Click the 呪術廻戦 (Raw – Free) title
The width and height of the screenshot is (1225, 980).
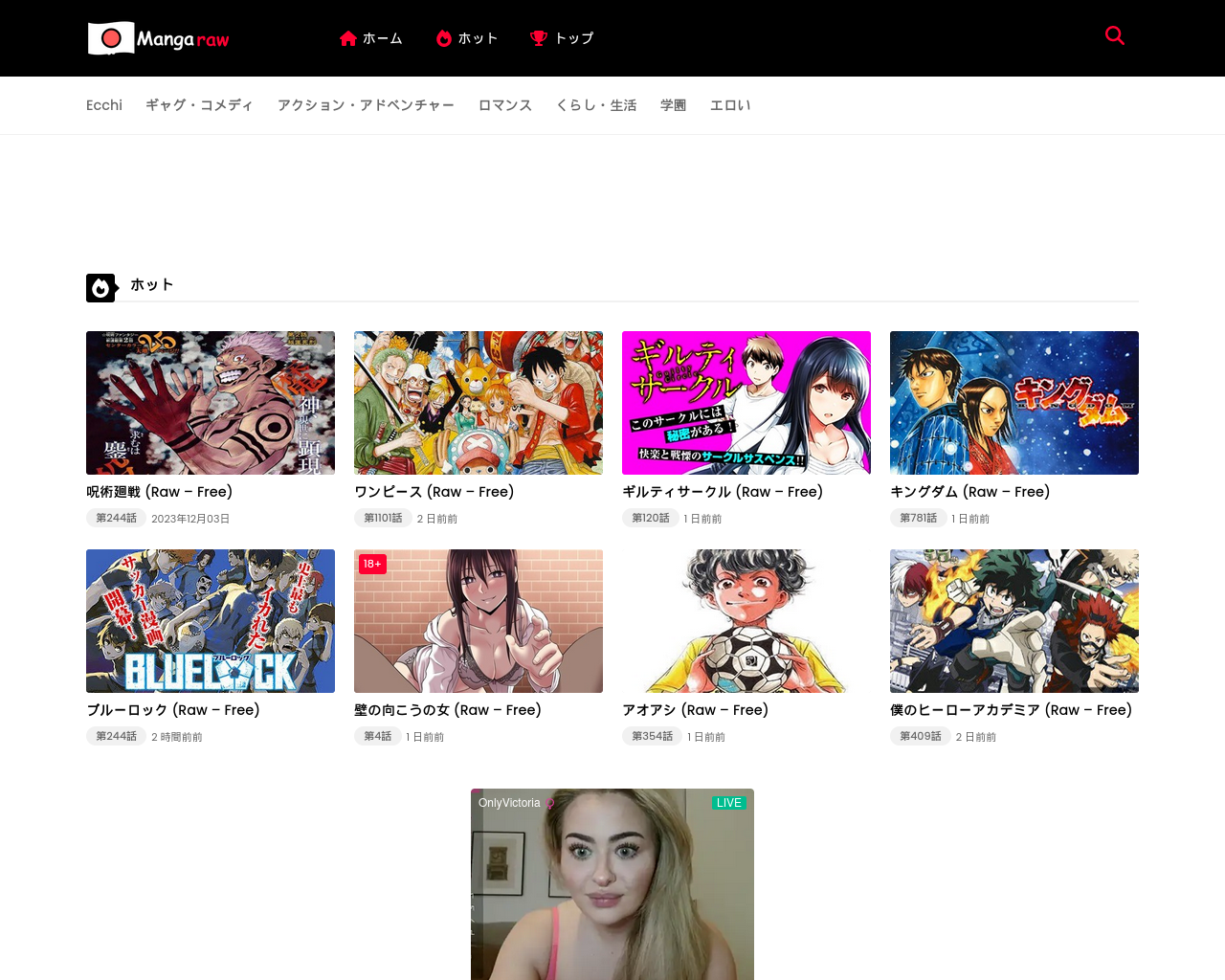[160, 492]
